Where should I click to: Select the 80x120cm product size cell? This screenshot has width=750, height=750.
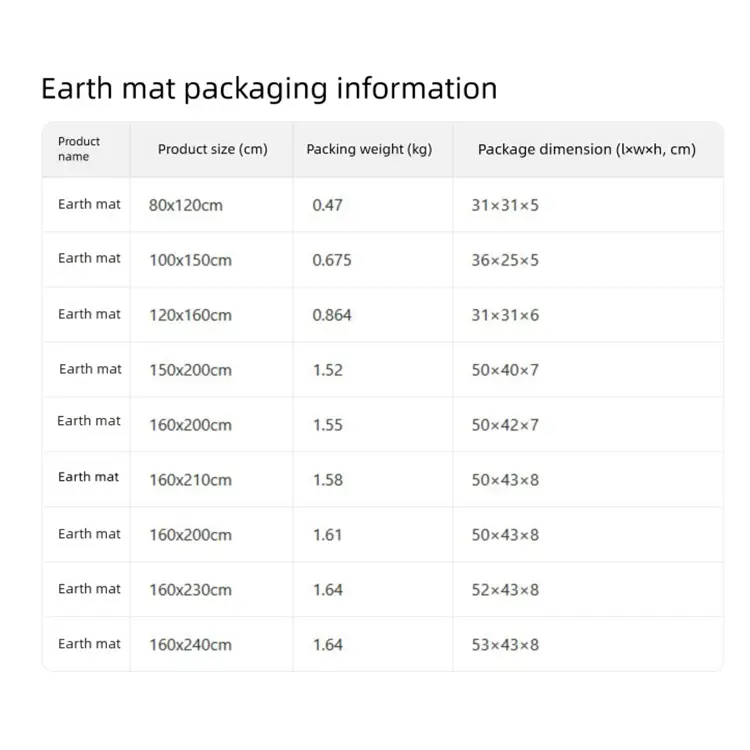pyautogui.click(x=186, y=205)
